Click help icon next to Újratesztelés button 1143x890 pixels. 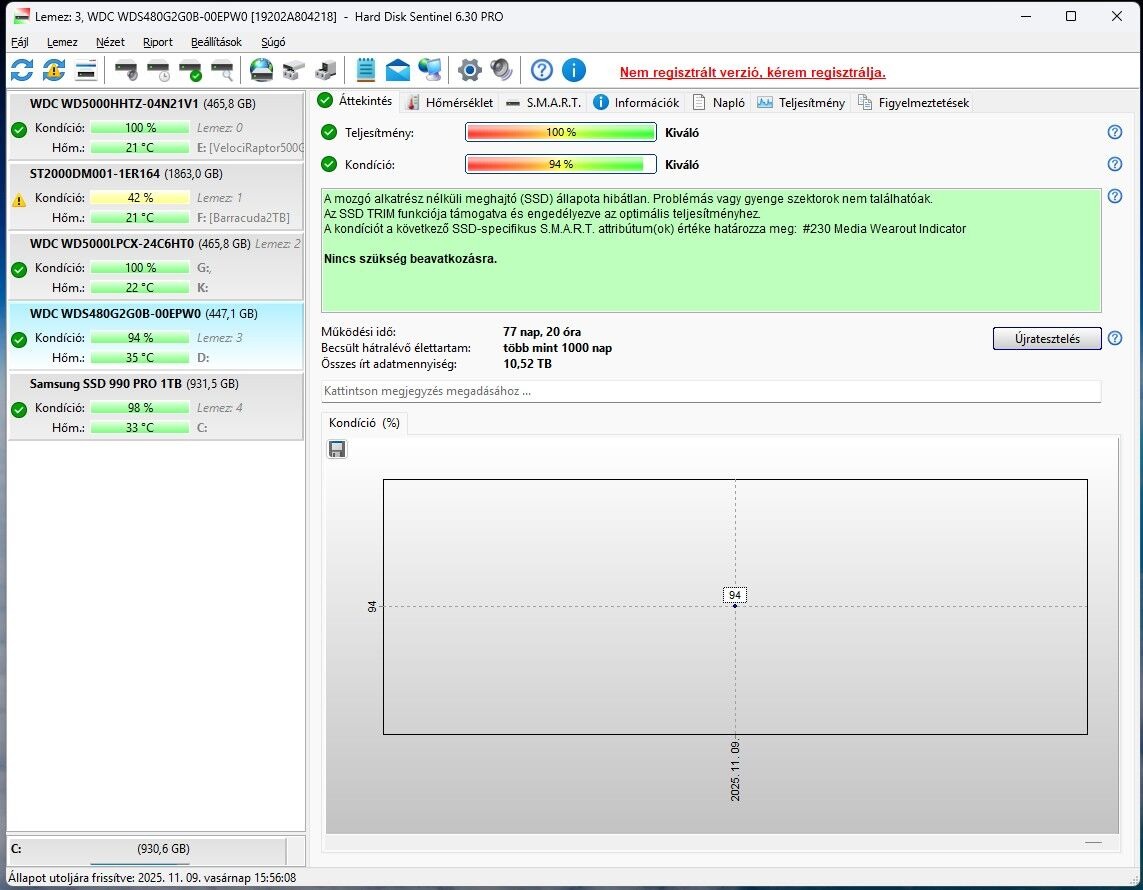tap(1115, 338)
